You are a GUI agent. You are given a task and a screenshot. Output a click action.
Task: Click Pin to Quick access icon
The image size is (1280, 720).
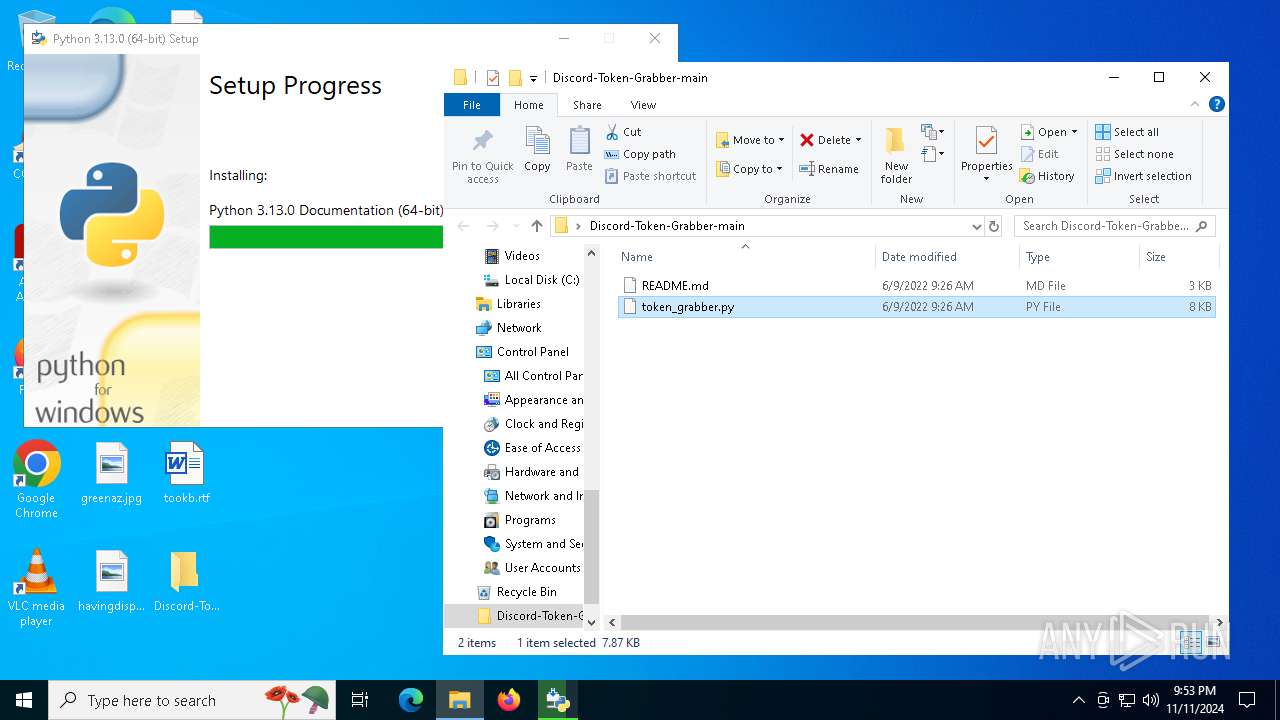point(482,155)
